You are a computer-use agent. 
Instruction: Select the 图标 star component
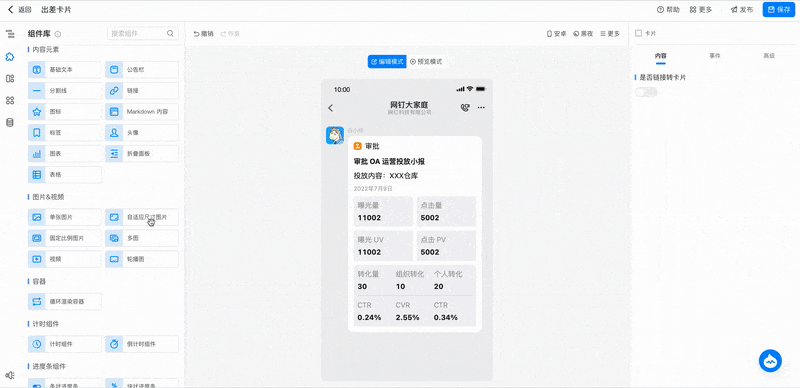coord(65,111)
